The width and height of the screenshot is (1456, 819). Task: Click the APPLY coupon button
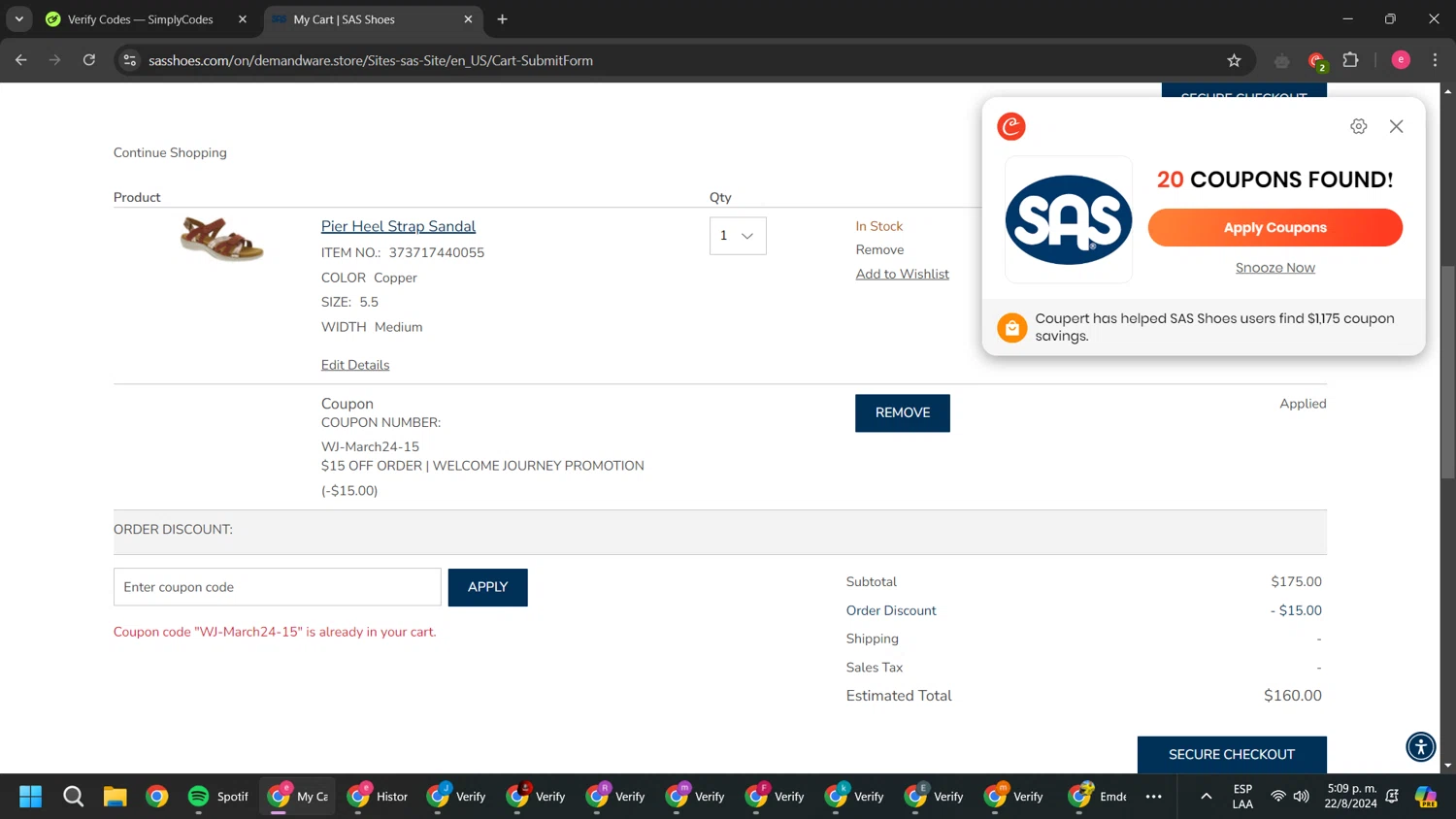(487, 587)
